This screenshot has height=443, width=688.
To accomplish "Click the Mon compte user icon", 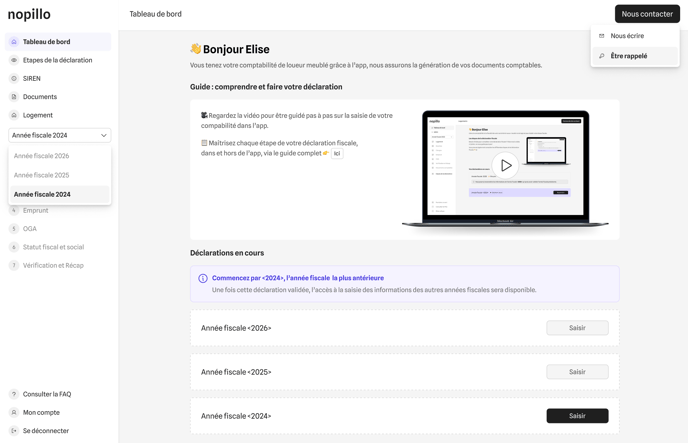I will 14,412.
